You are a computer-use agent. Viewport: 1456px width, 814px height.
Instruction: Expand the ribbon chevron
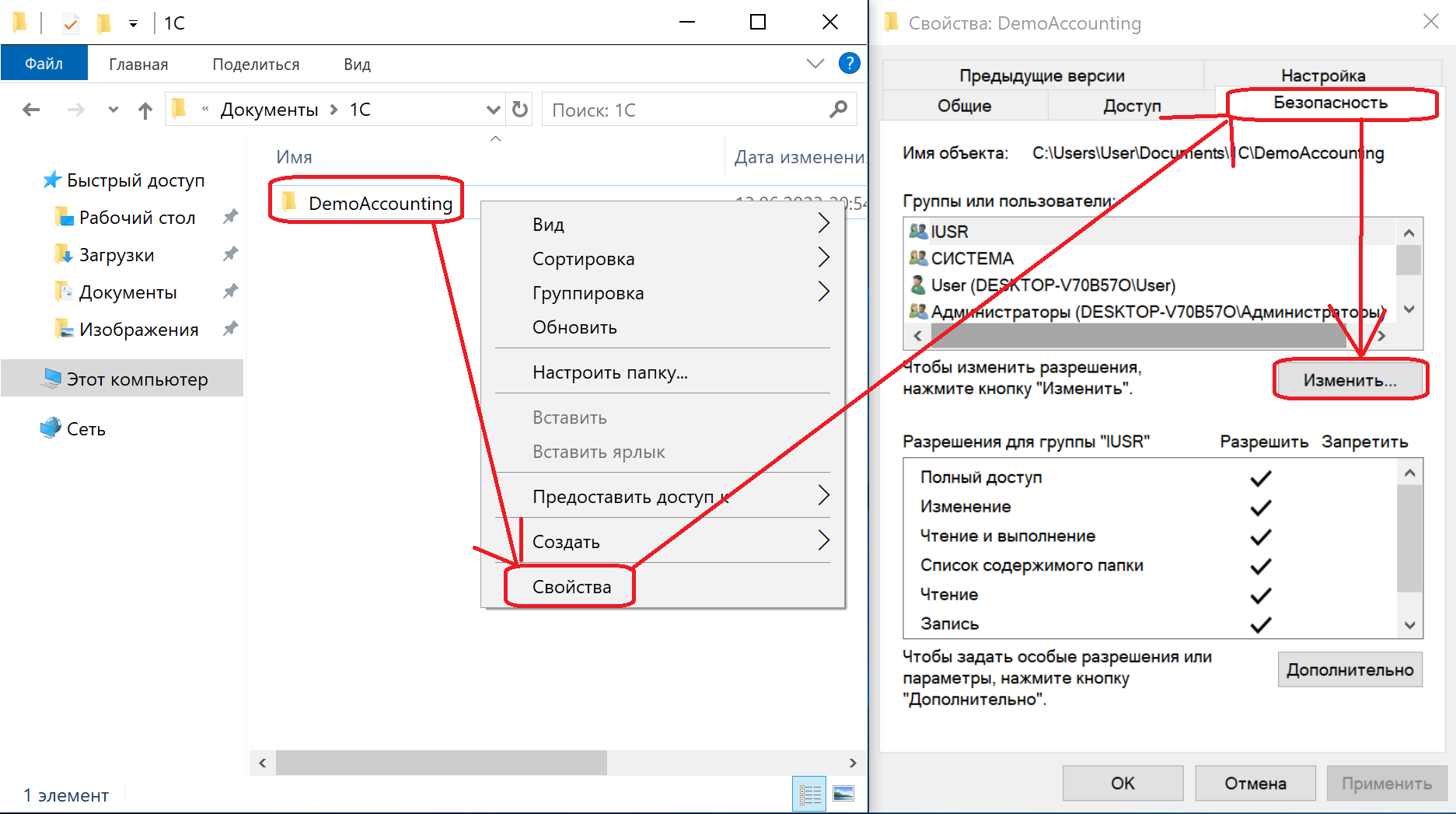pos(815,63)
